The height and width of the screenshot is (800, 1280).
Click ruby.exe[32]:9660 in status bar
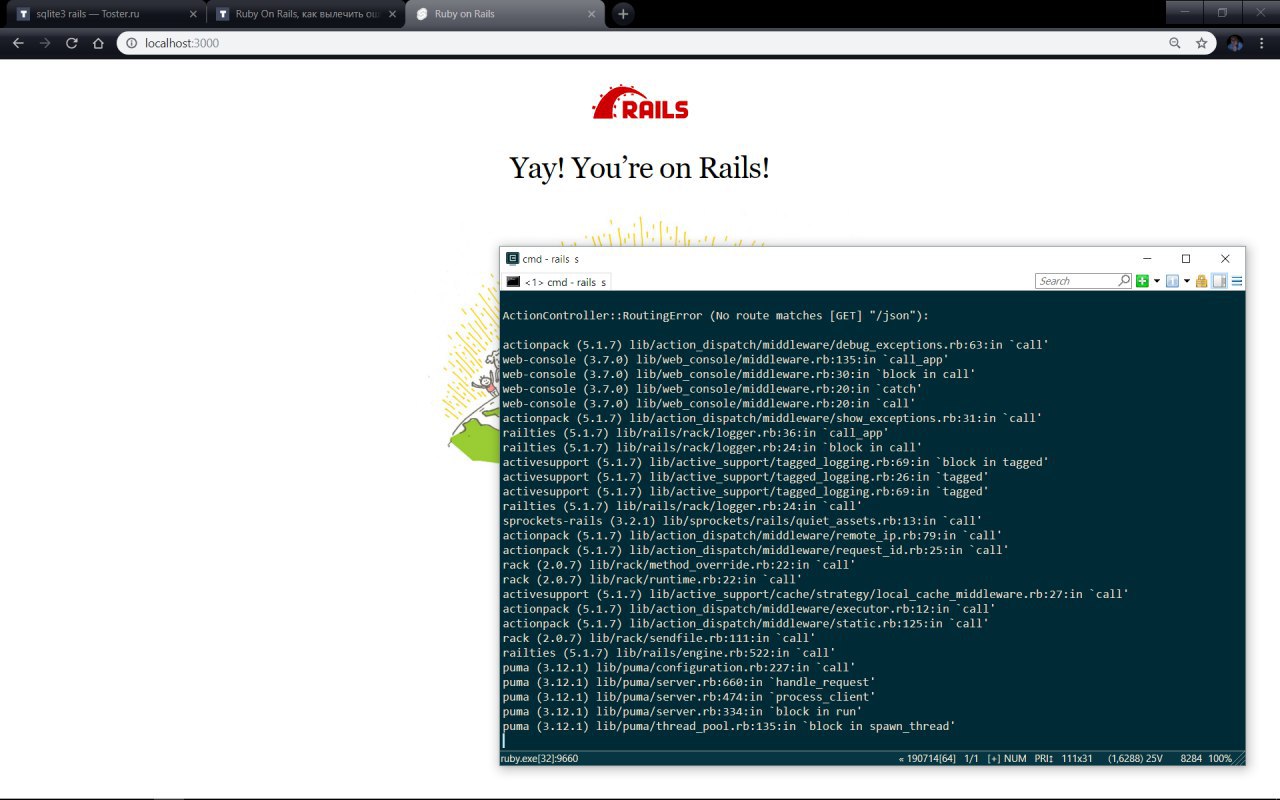(540, 758)
